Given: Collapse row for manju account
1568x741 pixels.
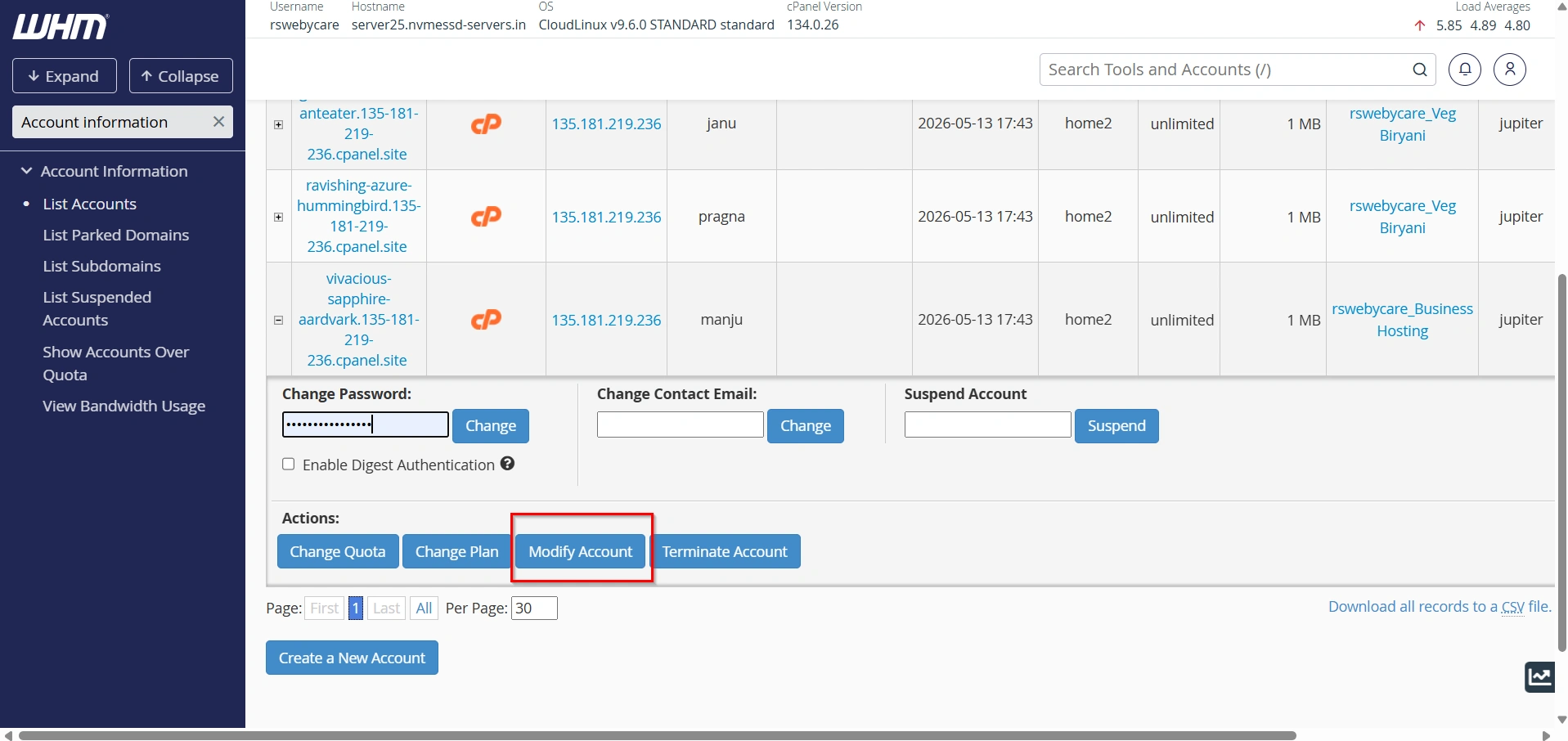Looking at the screenshot, I should coord(279,321).
